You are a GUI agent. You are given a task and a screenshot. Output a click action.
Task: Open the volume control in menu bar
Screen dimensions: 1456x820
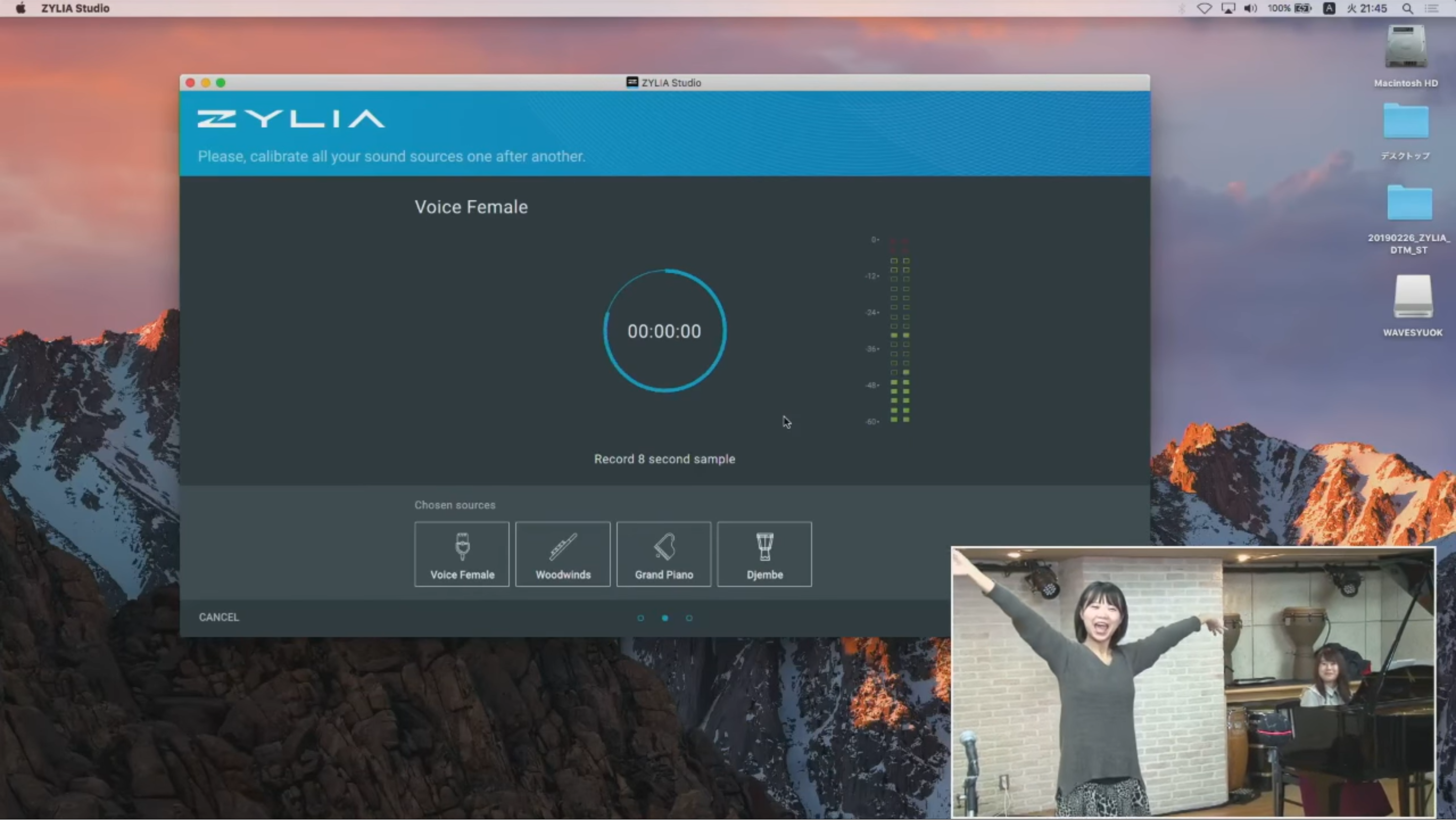pyautogui.click(x=1250, y=8)
